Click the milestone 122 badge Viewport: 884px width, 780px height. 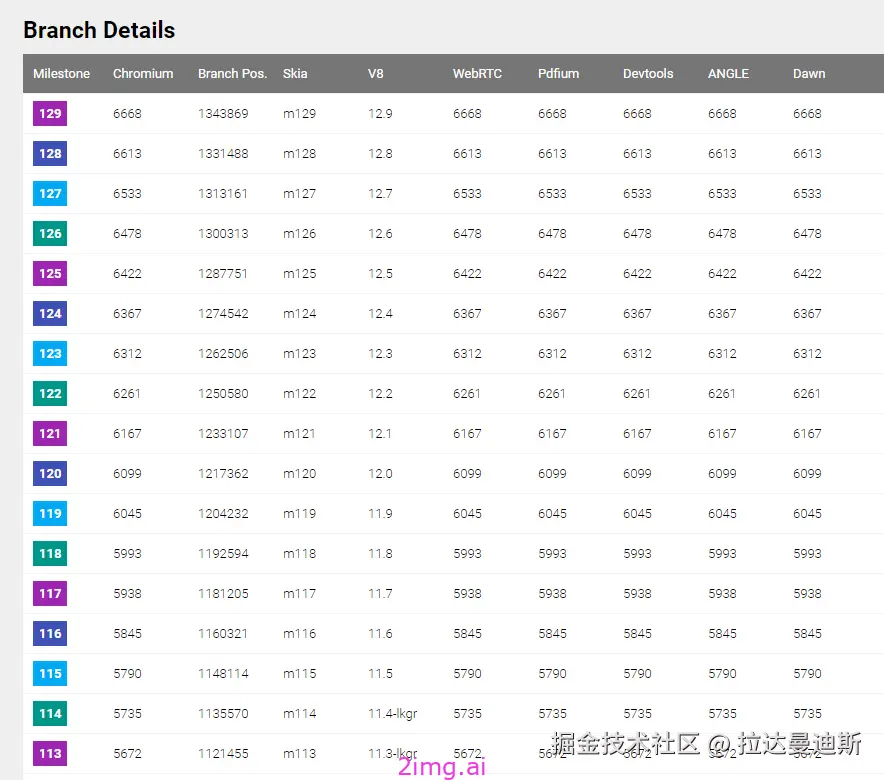50,393
